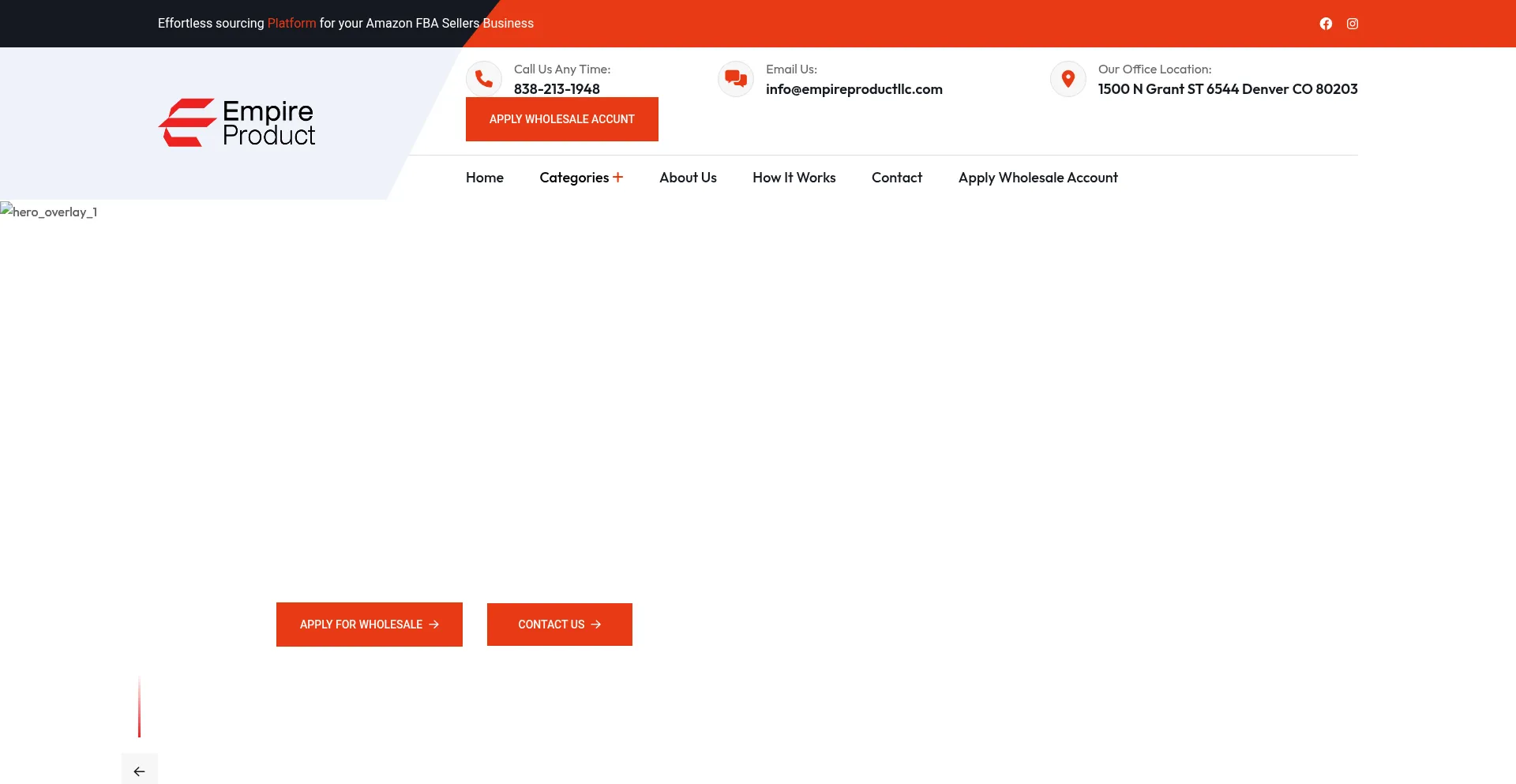The width and height of the screenshot is (1516, 784).
Task: Click the broken hero_overlay_1 image
Action: click(x=49, y=212)
